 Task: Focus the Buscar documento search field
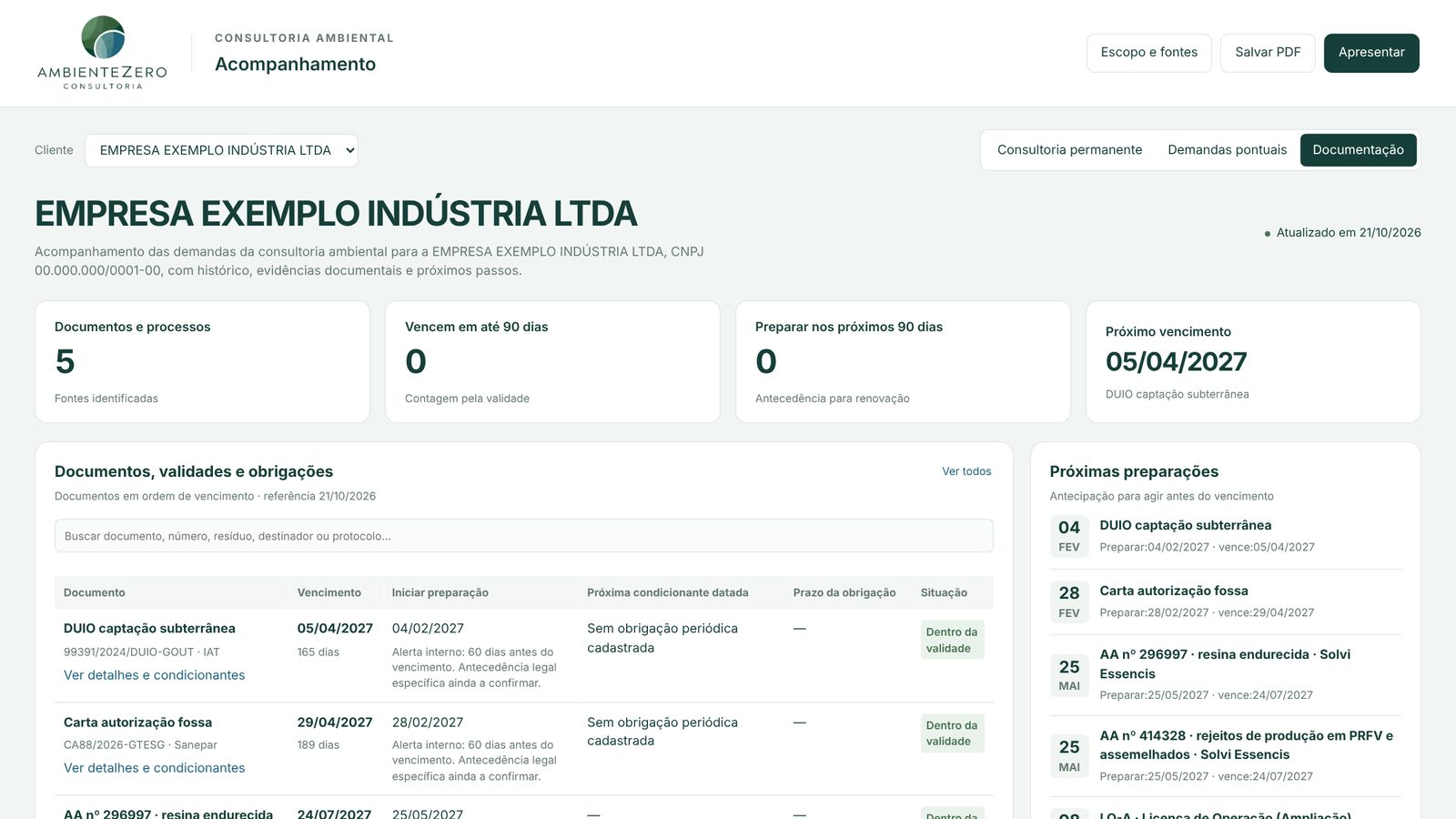pyautogui.click(x=523, y=536)
